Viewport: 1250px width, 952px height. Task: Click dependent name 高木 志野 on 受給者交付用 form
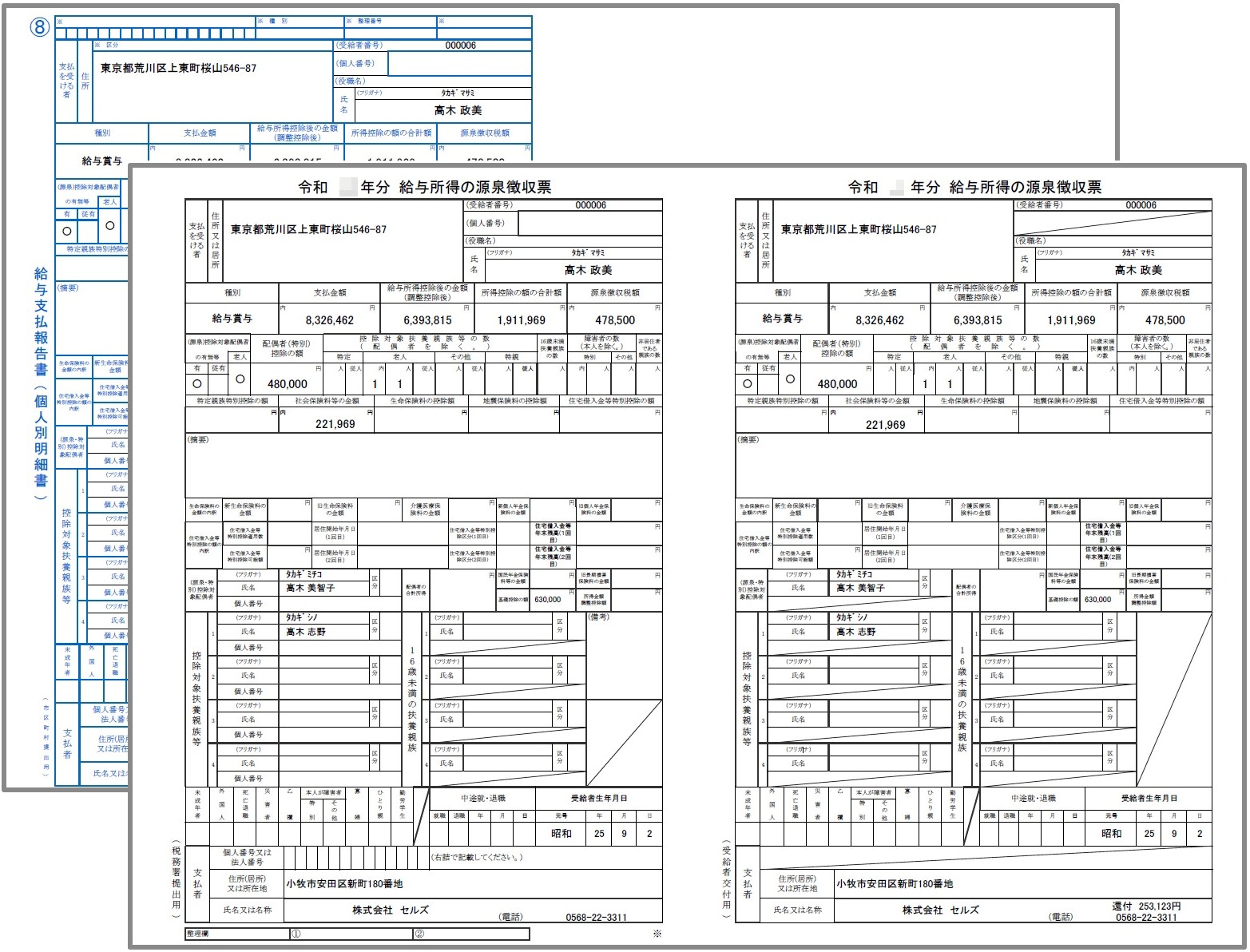pos(855,632)
